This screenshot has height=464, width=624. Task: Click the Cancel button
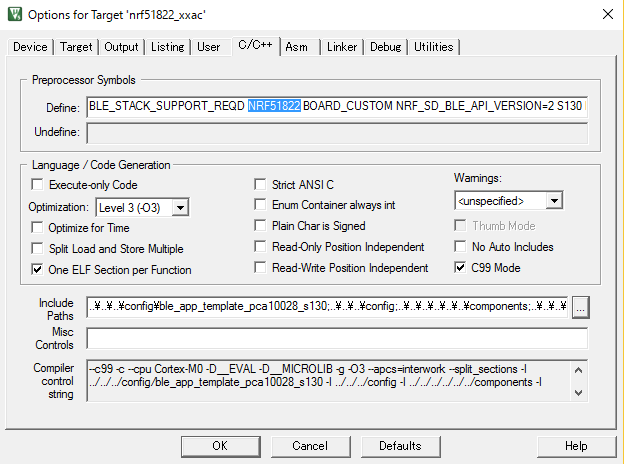coord(310,446)
